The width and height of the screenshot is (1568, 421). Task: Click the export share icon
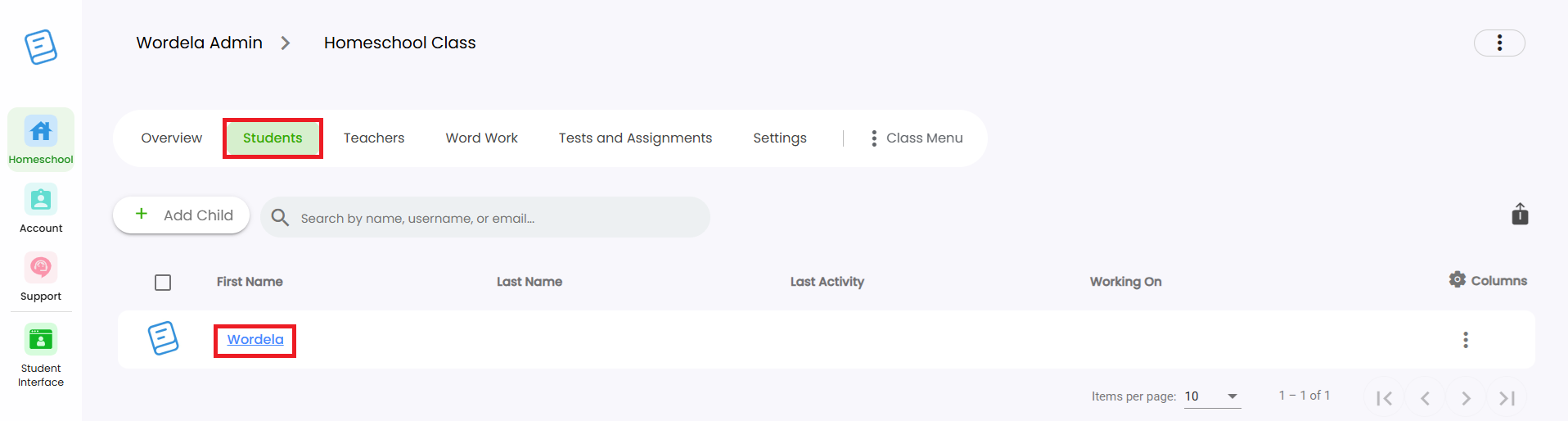[x=1520, y=214]
